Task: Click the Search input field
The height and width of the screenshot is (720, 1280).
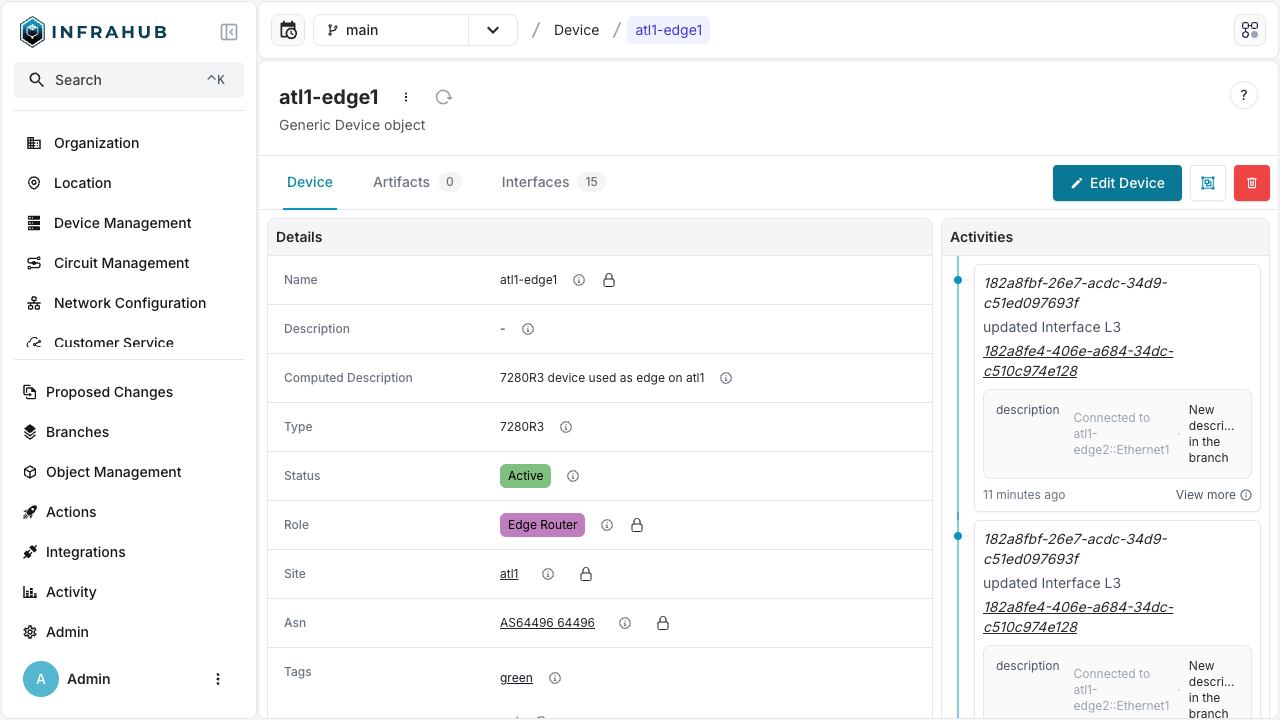Action: [128, 79]
